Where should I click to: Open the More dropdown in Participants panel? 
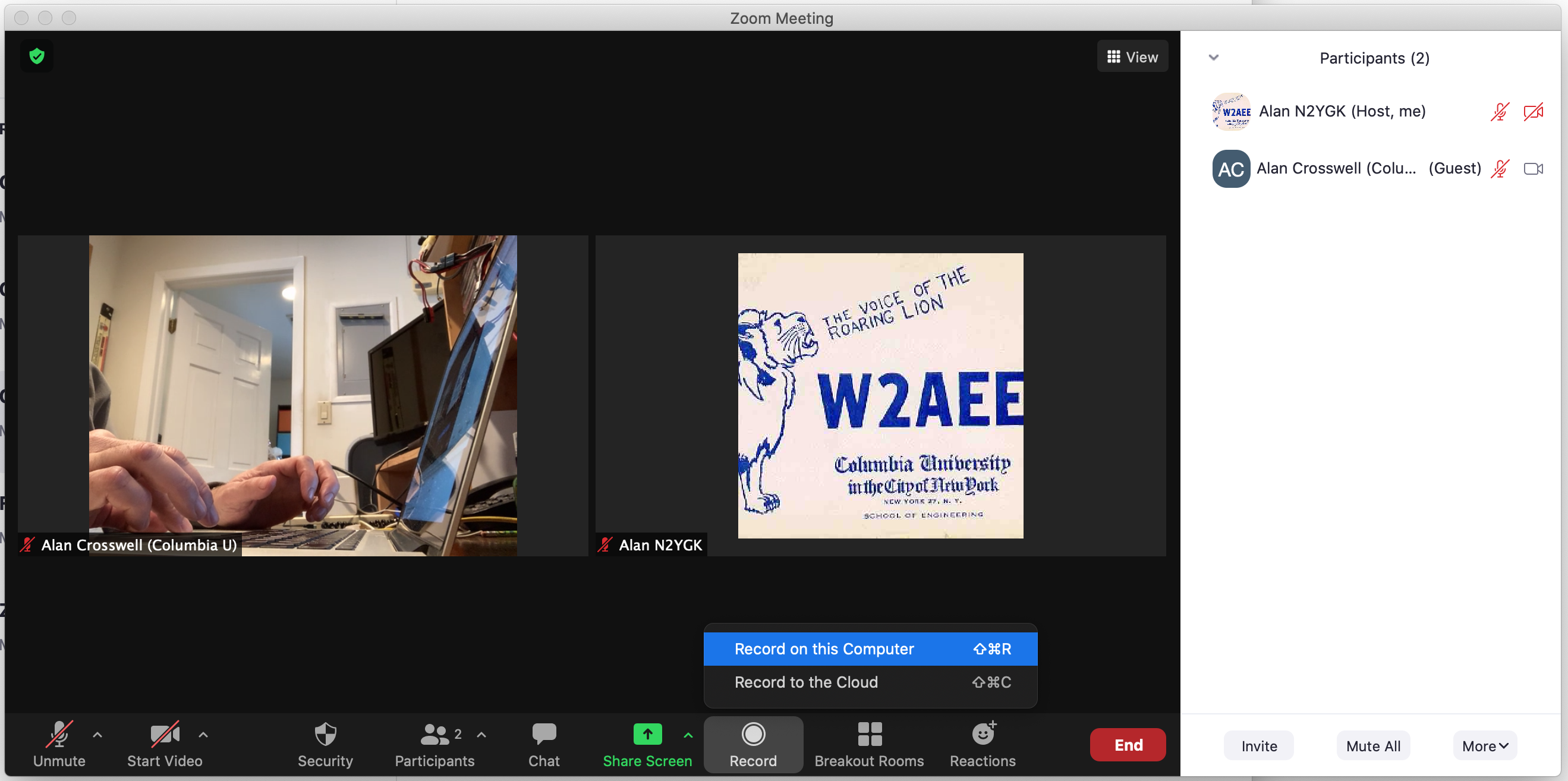1484,746
